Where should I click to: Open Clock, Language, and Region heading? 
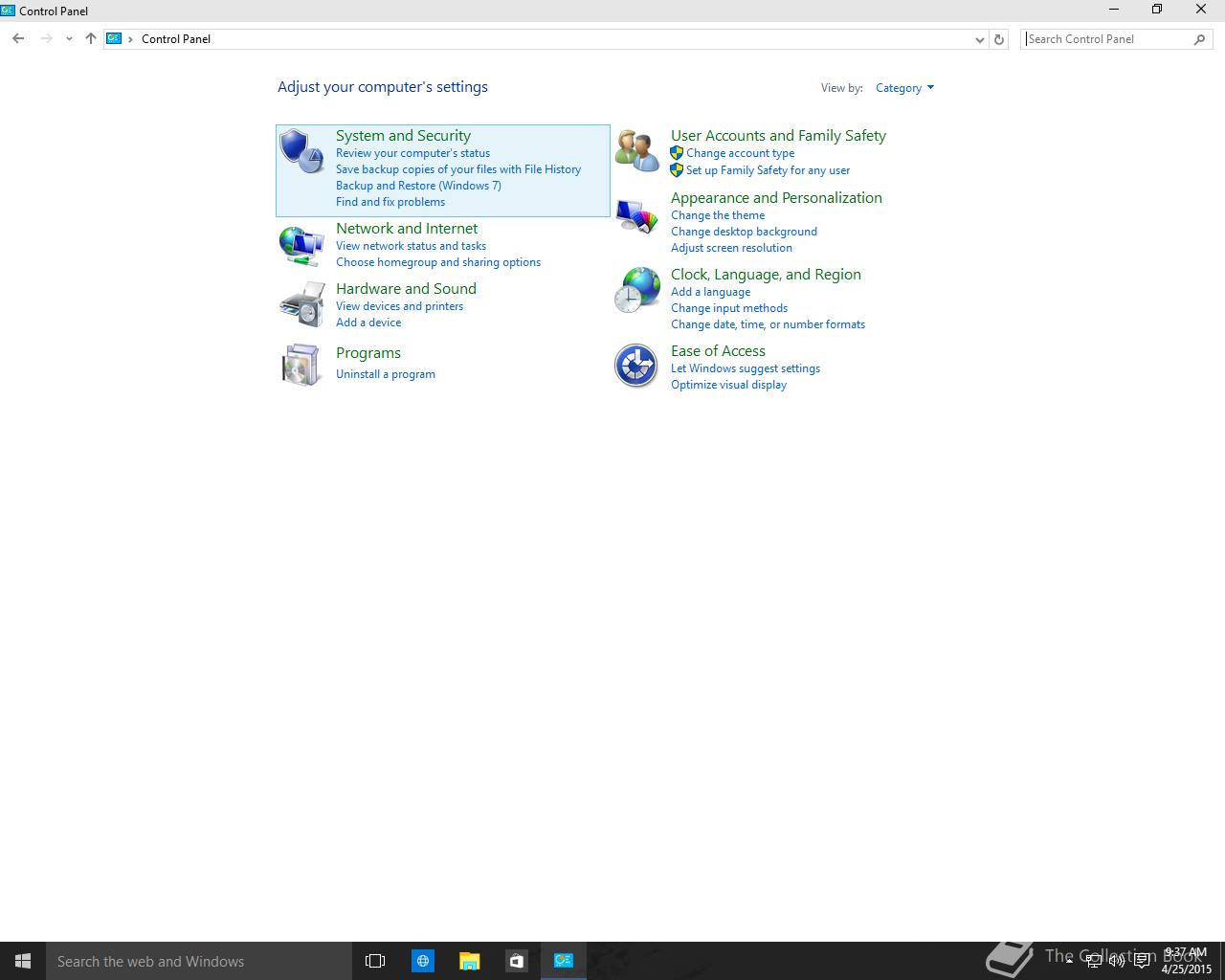(x=766, y=275)
